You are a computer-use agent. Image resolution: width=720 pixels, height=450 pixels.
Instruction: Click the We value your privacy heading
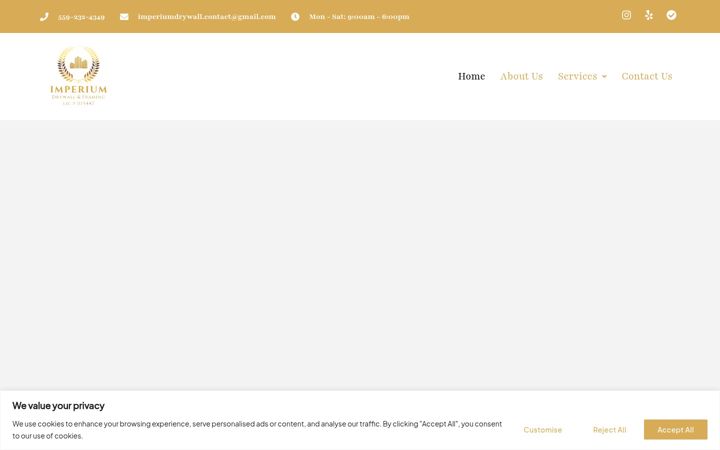[x=58, y=406]
